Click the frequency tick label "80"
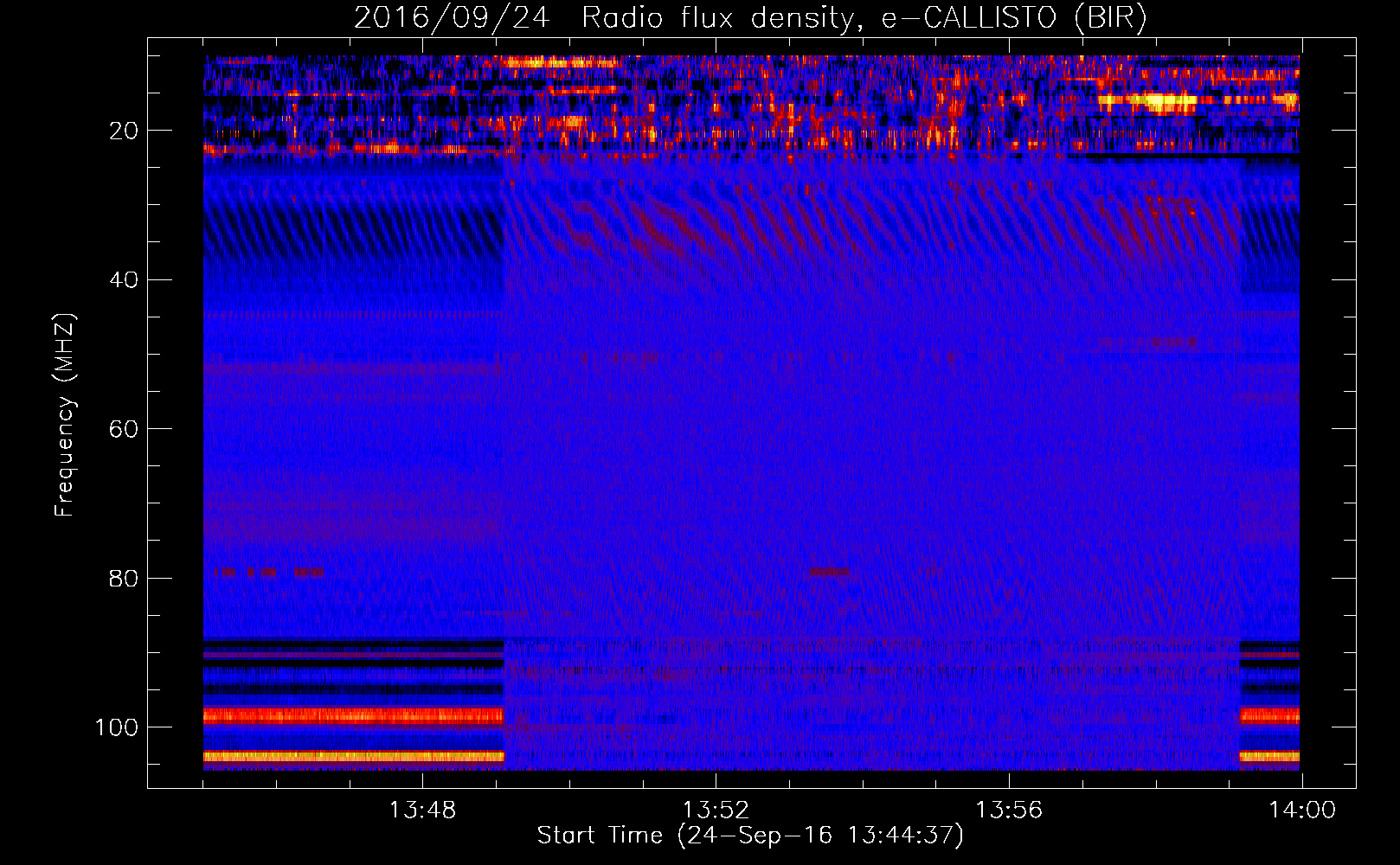Screen dimensions: 1400x865 124,578
